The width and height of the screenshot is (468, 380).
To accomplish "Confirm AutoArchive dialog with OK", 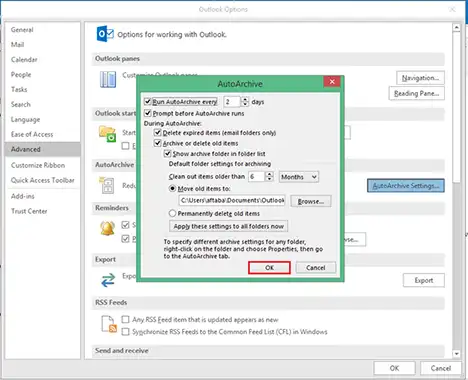I will (x=269, y=268).
